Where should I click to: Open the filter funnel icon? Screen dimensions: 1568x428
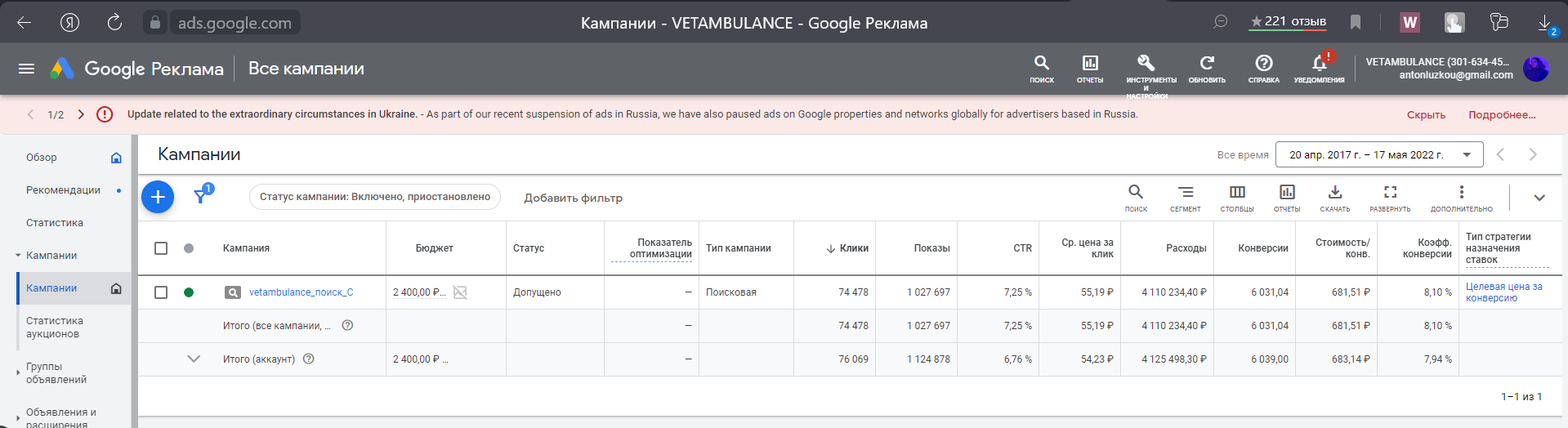click(201, 196)
